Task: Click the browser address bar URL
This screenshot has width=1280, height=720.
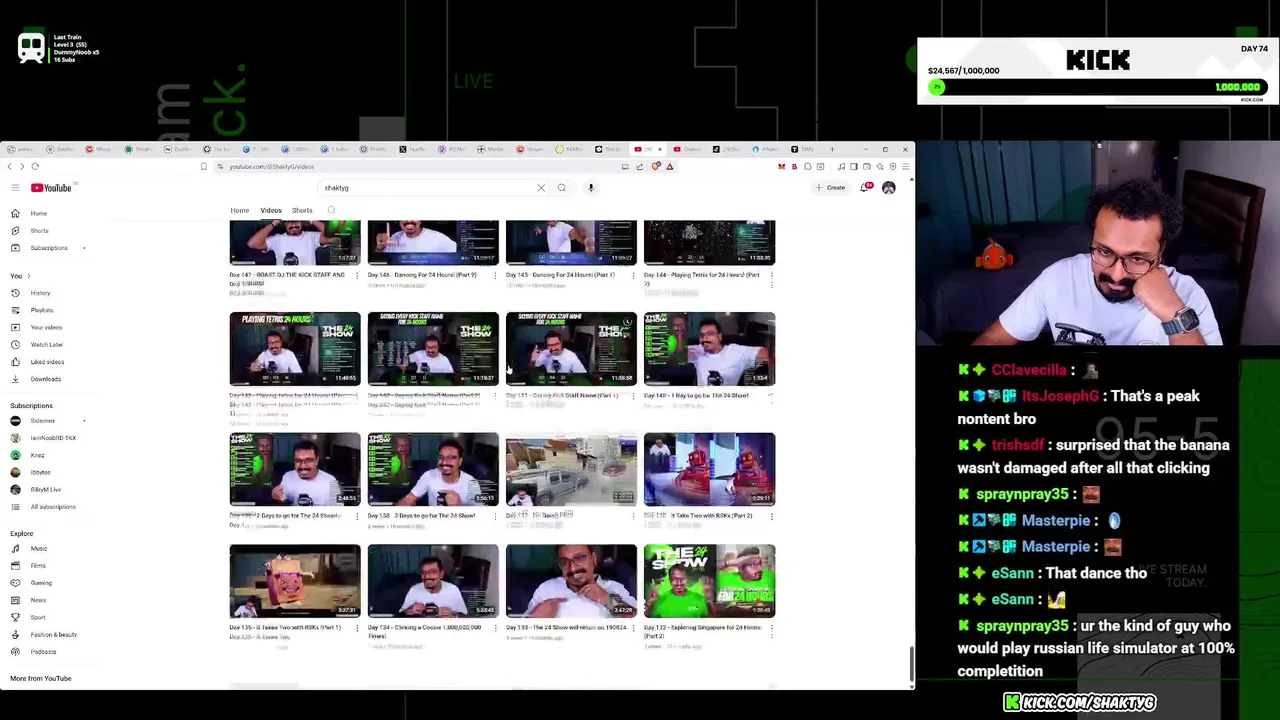Action: (x=272, y=167)
